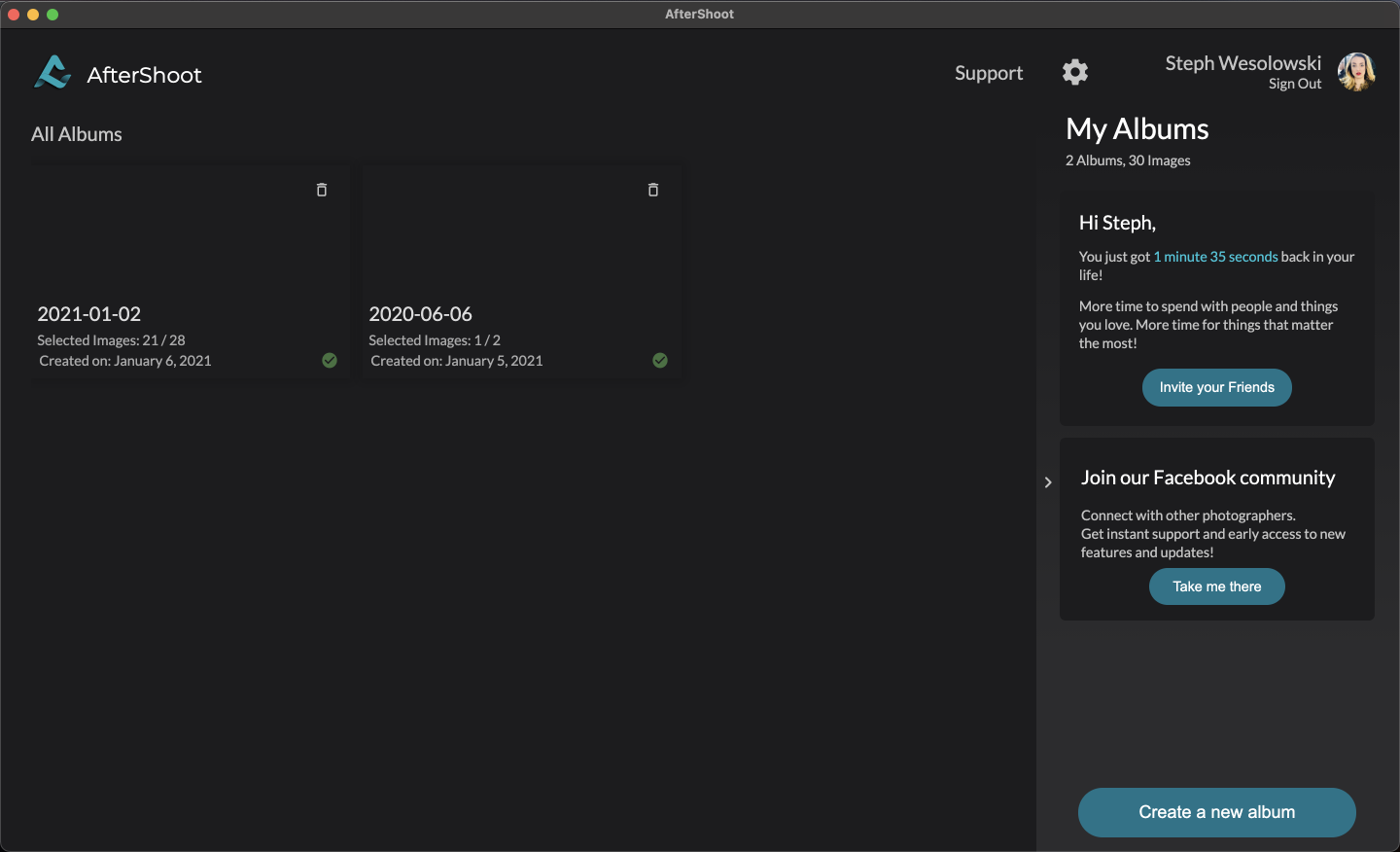
Task: Collapse the My Albums side panel chevron
Action: (1048, 482)
